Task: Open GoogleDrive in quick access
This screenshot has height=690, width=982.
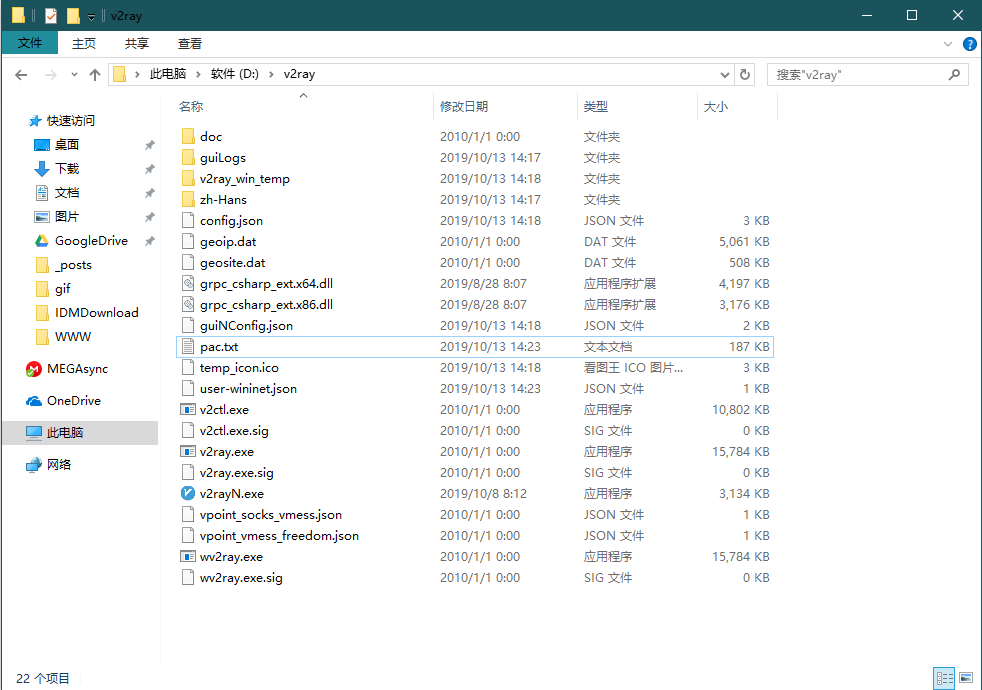Action: pyautogui.click(x=81, y=241)
